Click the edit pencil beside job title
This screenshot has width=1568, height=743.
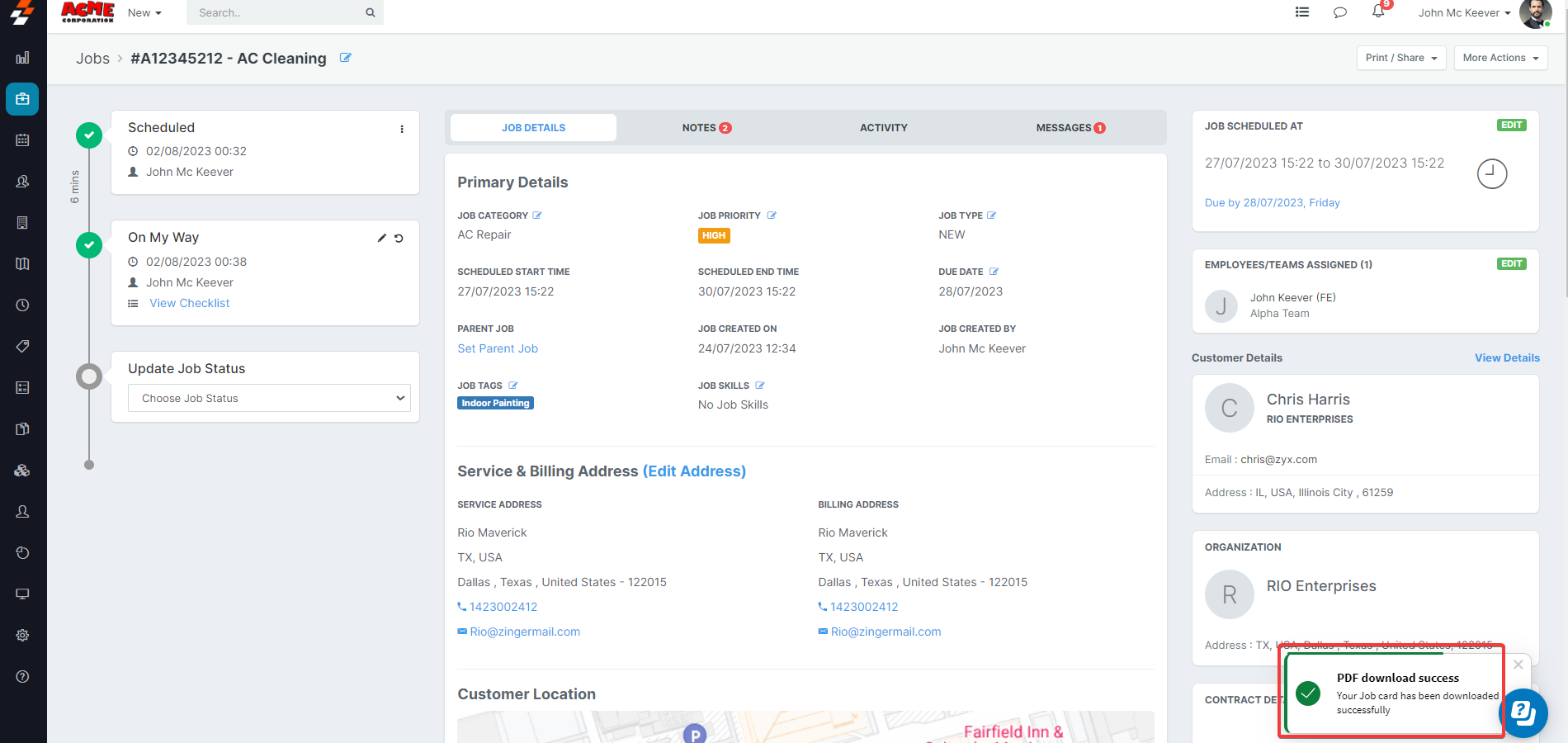(x=346, y=58)
